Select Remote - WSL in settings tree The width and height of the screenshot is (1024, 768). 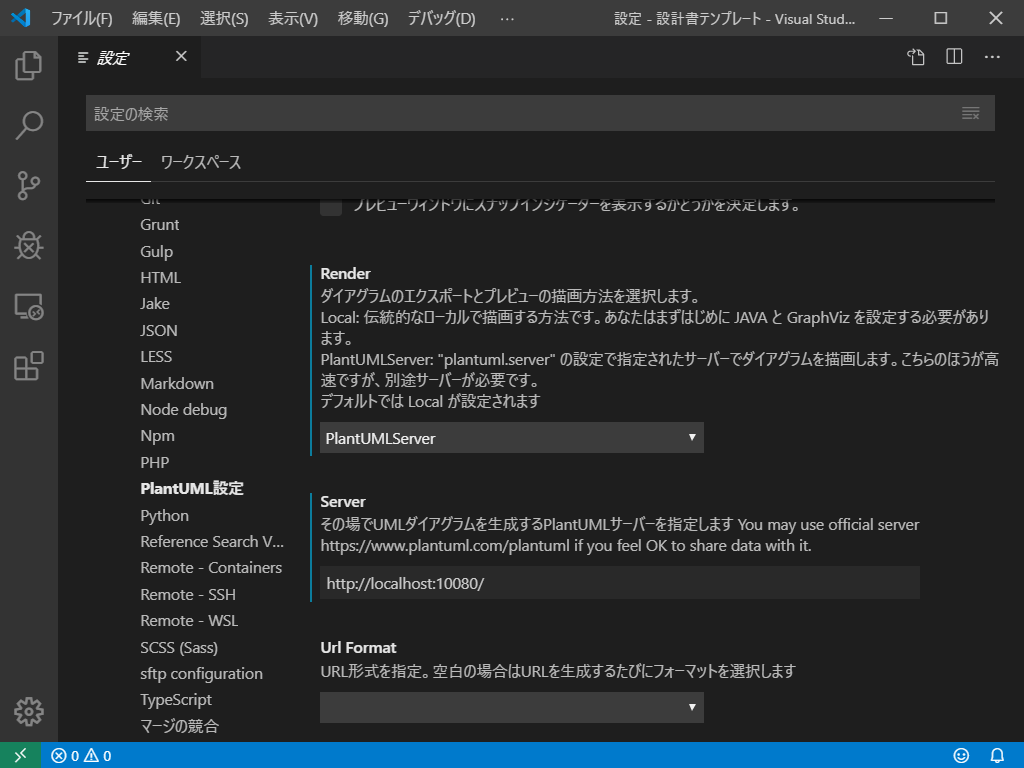pyautogui.click(x=189, y=620)
